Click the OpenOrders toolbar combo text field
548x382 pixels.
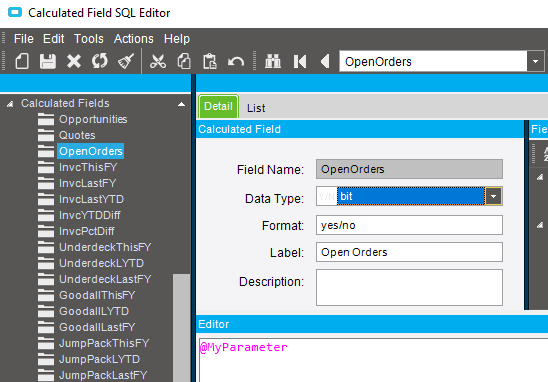[433, 62]
